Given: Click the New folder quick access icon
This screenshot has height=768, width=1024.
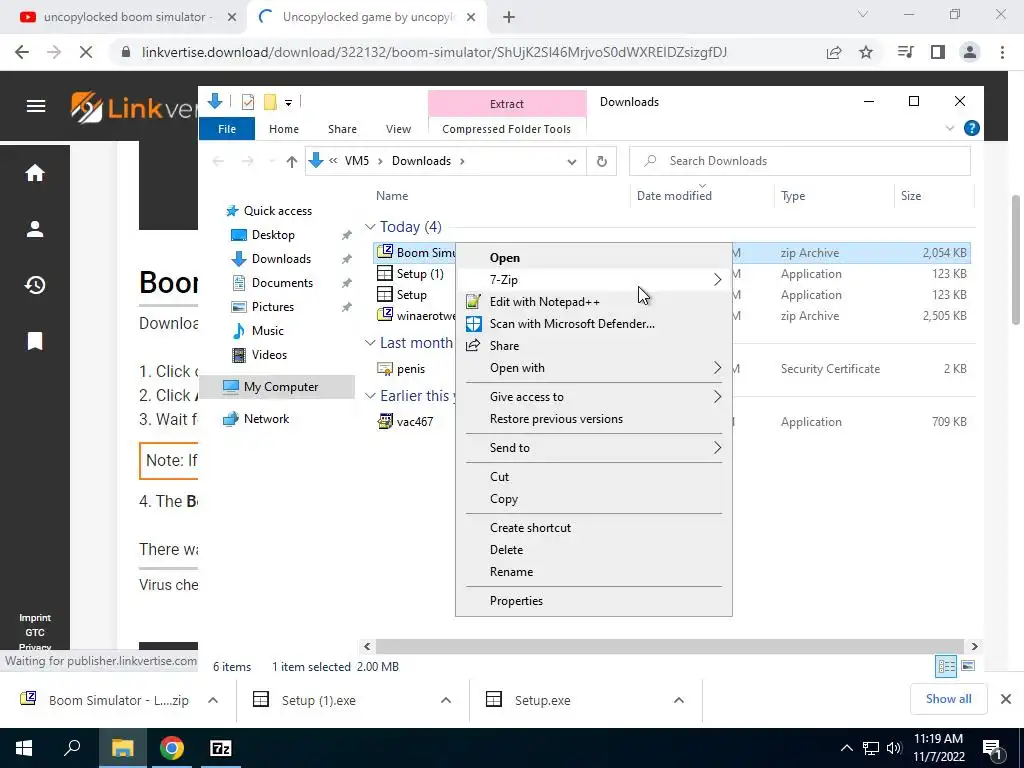Looking at the screenshot, I should (x=270, y=102).
